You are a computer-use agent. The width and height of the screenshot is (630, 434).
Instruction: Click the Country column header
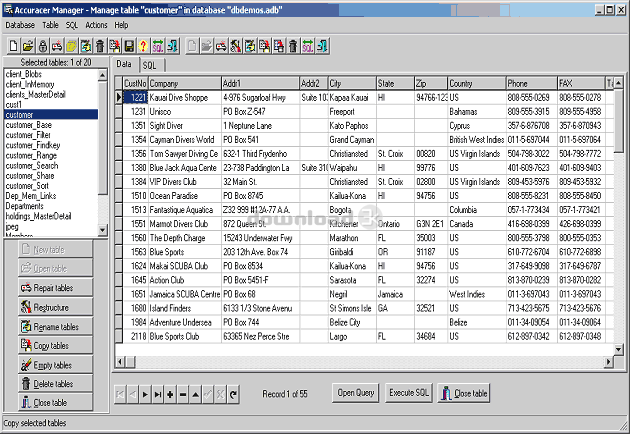point(477,83)
